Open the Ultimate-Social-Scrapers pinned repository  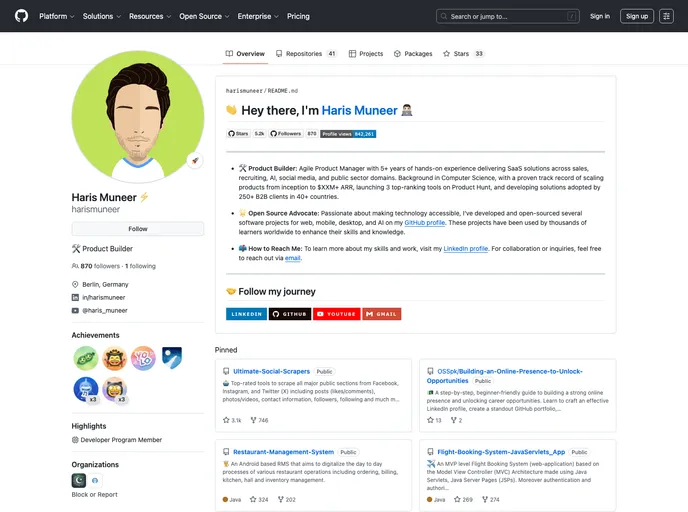[x=271, y=371]
